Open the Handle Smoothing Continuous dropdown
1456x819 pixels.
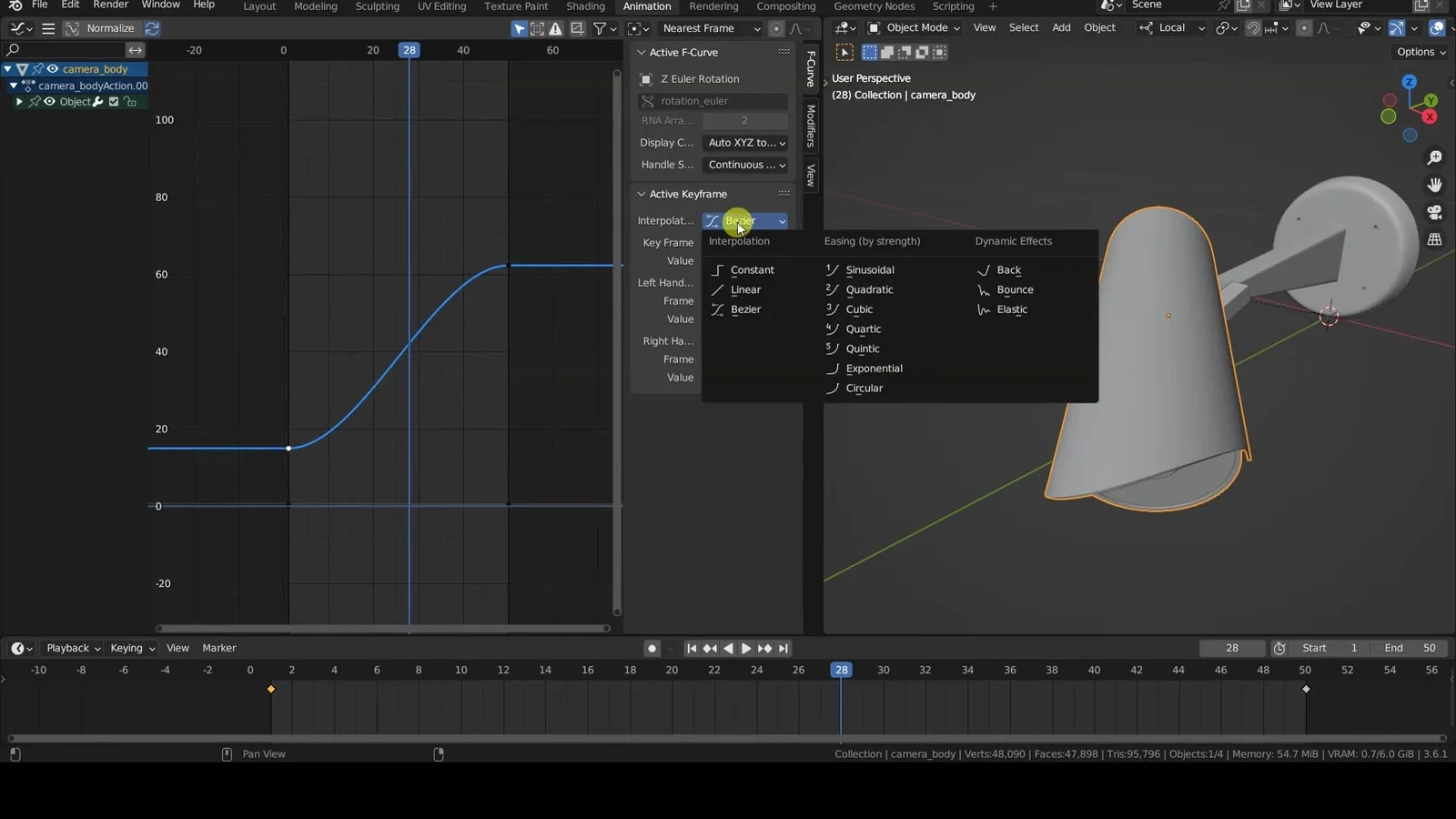point(745,165)
